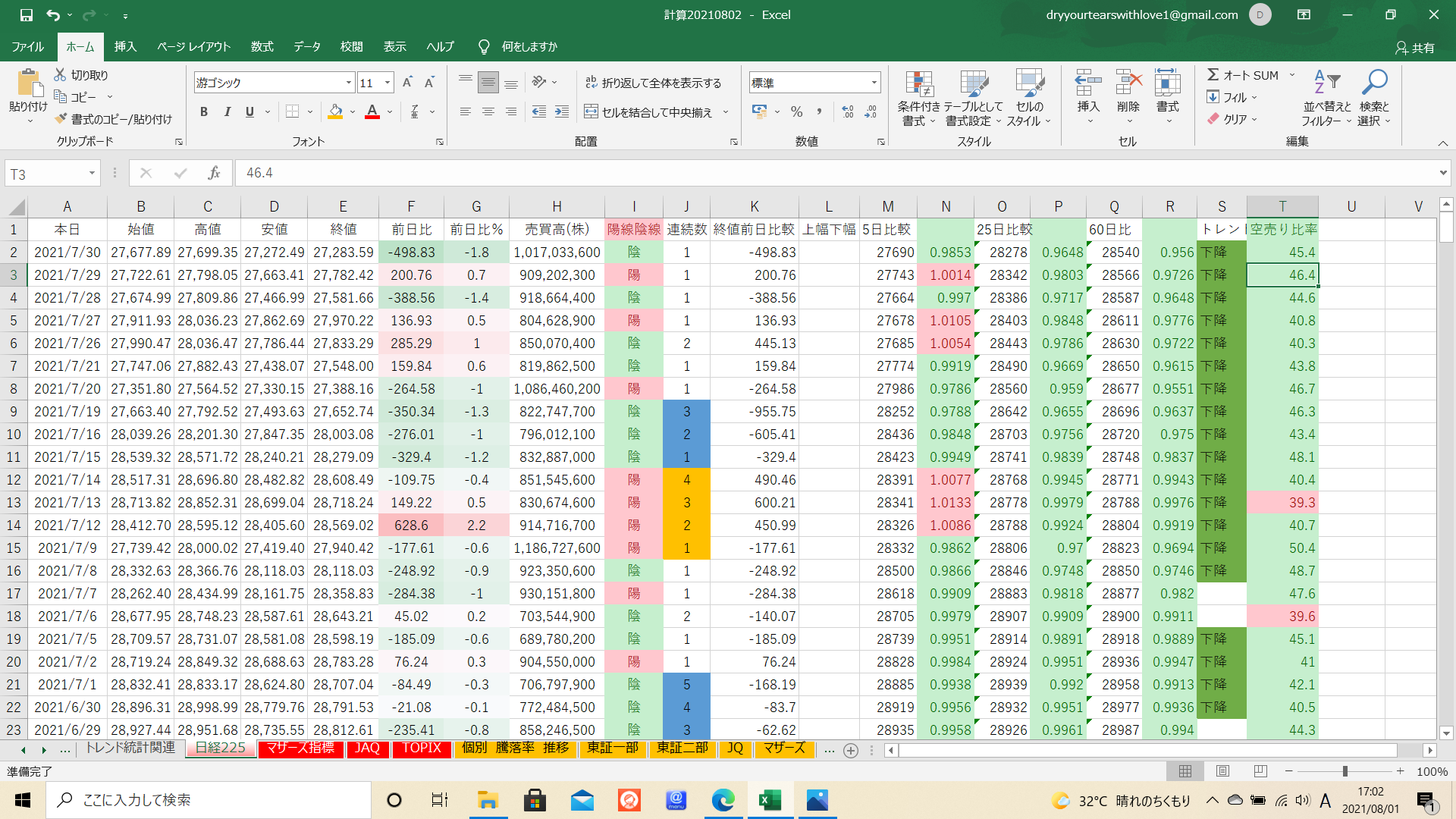This screenshot has height=819, width=1456.
Task: Click the Format Painter brush icon
Action: pyautogui.click(x=61, y=119)
